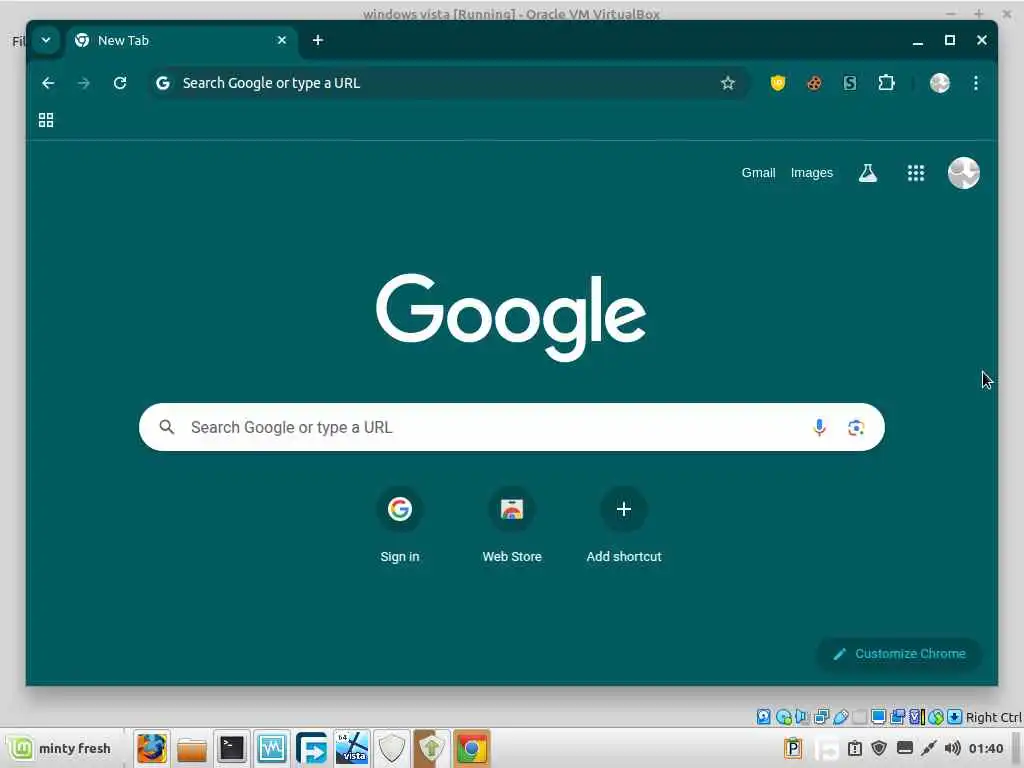
Task: Click Customize Chrome button
Action: click(x=899, y=654)
